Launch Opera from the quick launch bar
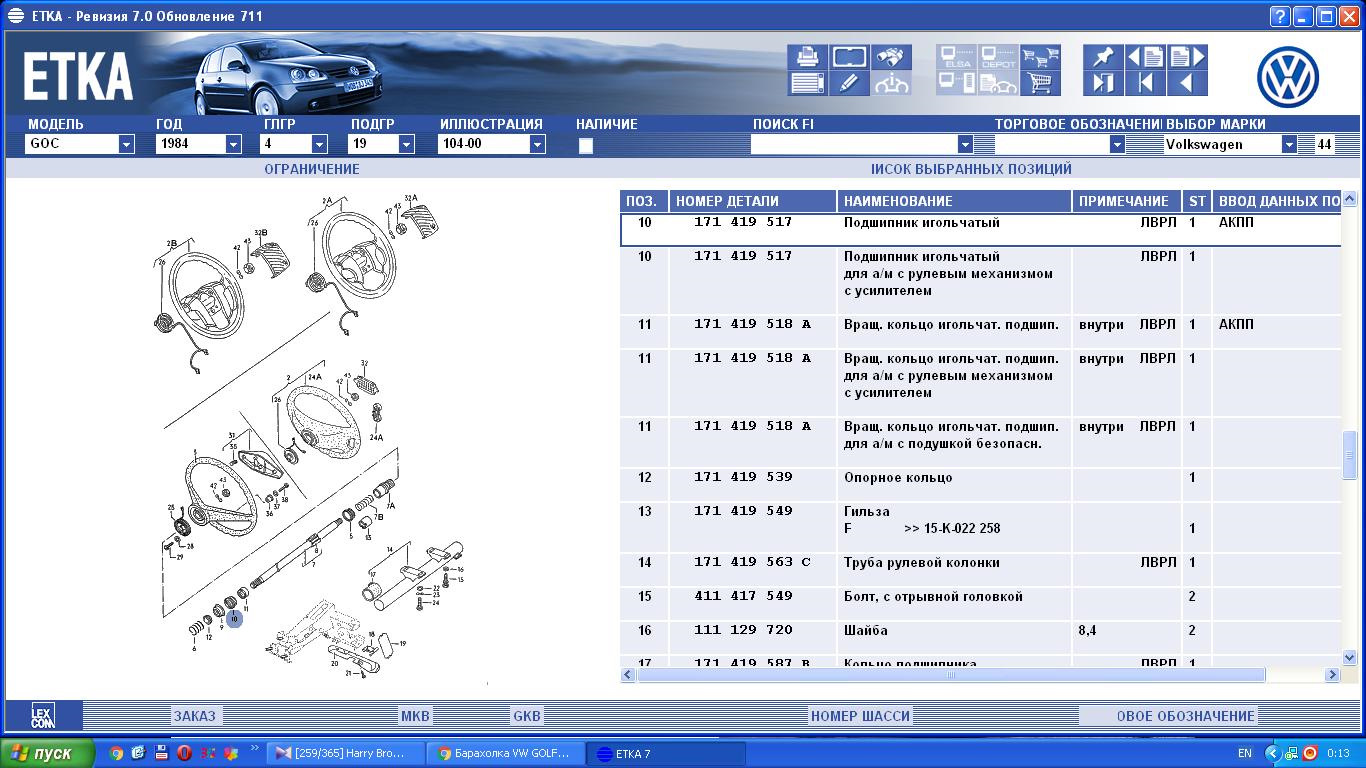This screenshot has height=768, width=1366. point(184,753)
